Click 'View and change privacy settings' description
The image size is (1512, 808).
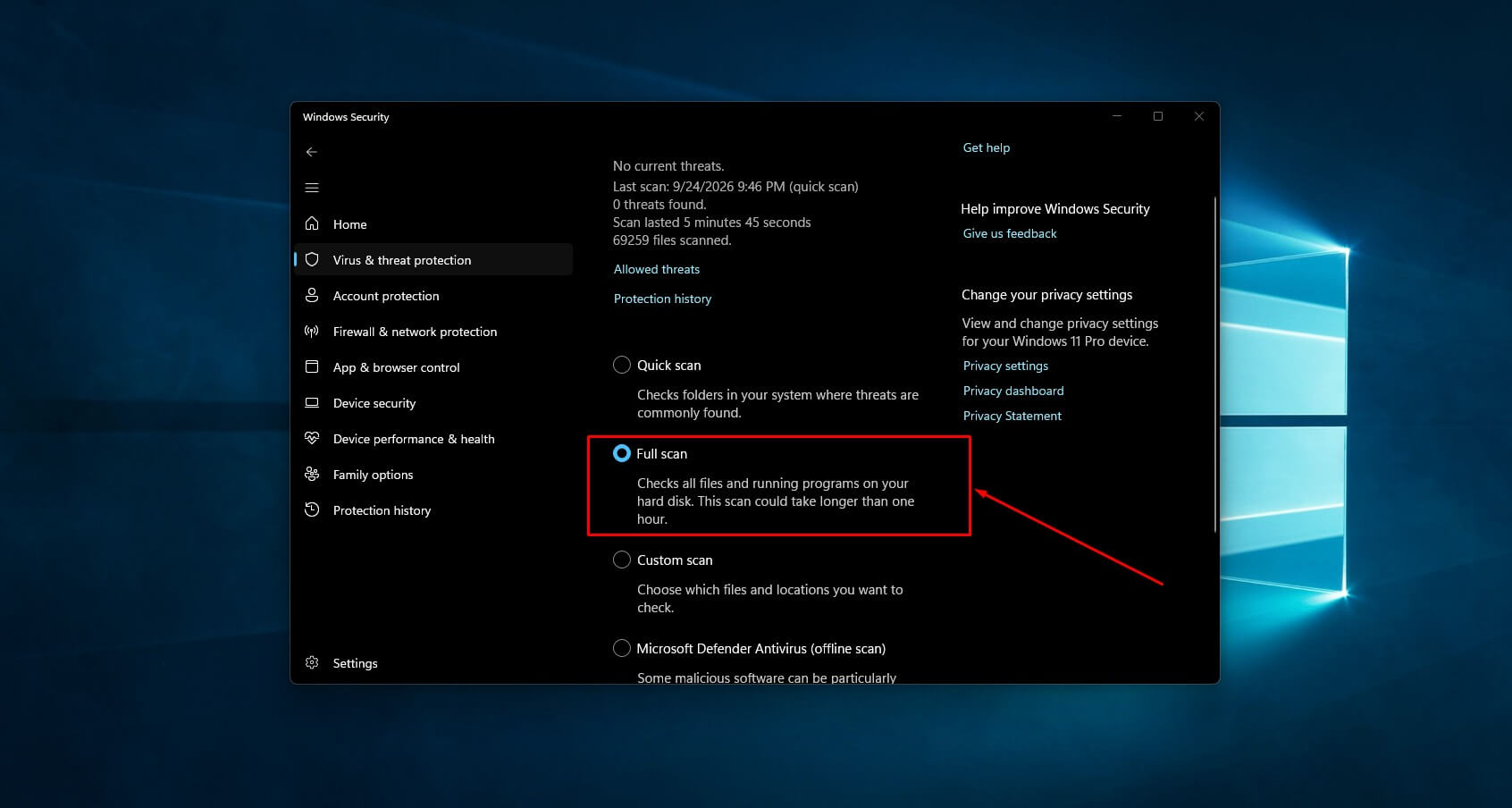(1060, 332)
